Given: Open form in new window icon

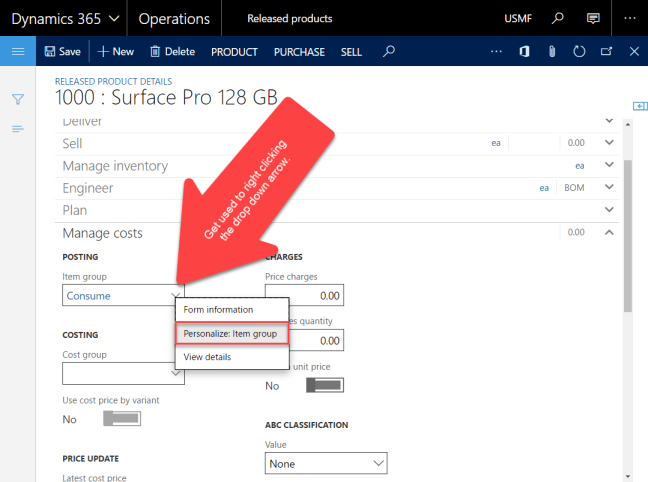Looking at the screenshot, I should tap(606, 51).
